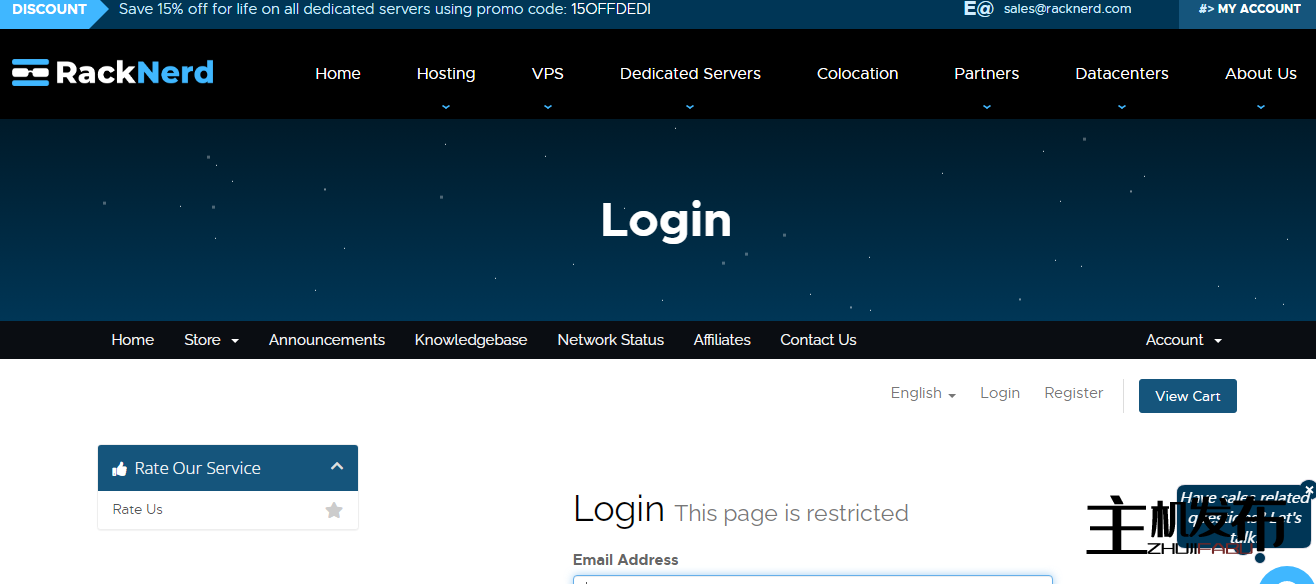
Task: Click the RackNerd logo
Action: 113,73
